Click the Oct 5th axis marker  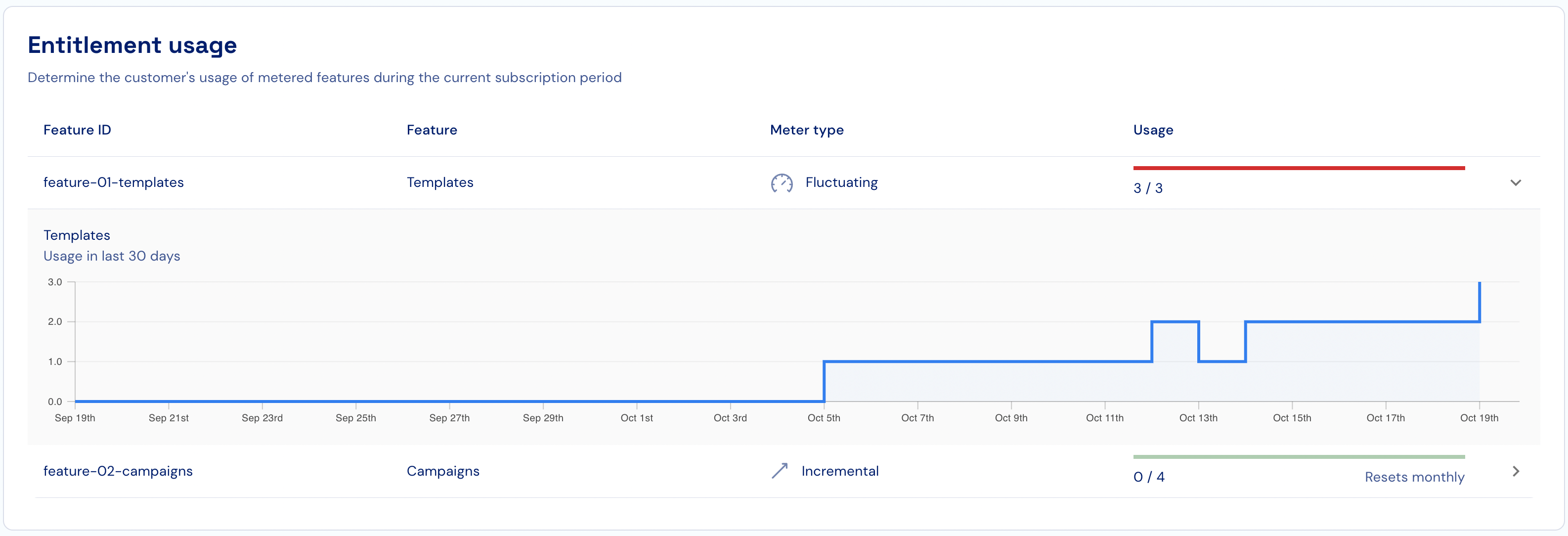tap(824, 418)
